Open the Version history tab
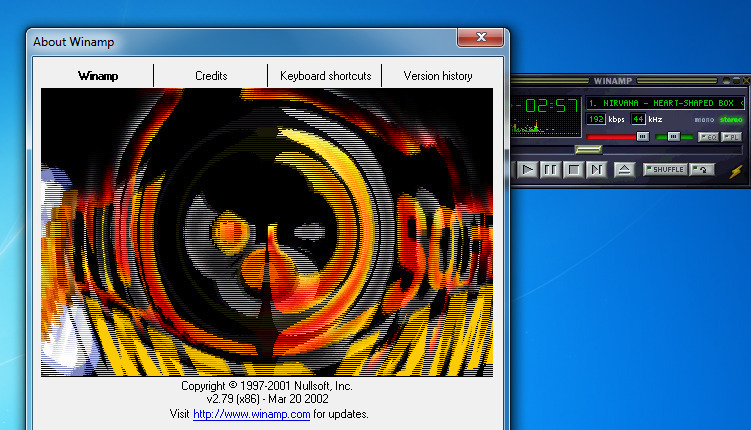751x430 pixels. pos(438,76)
